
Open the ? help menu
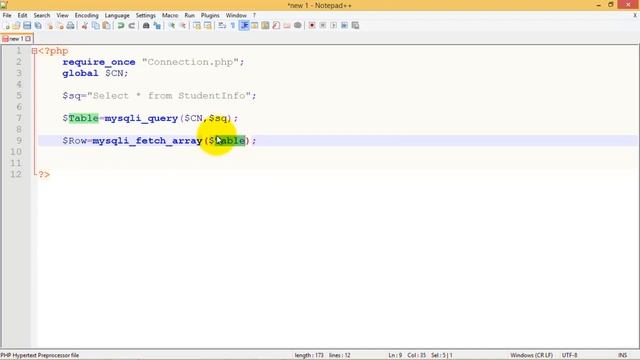click(254, 16)
